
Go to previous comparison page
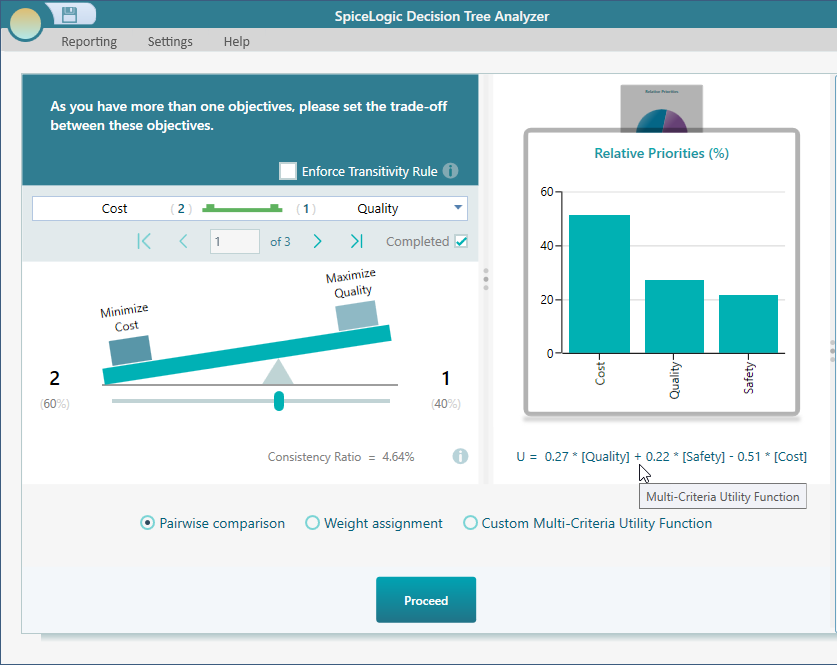tap(183, 241)
